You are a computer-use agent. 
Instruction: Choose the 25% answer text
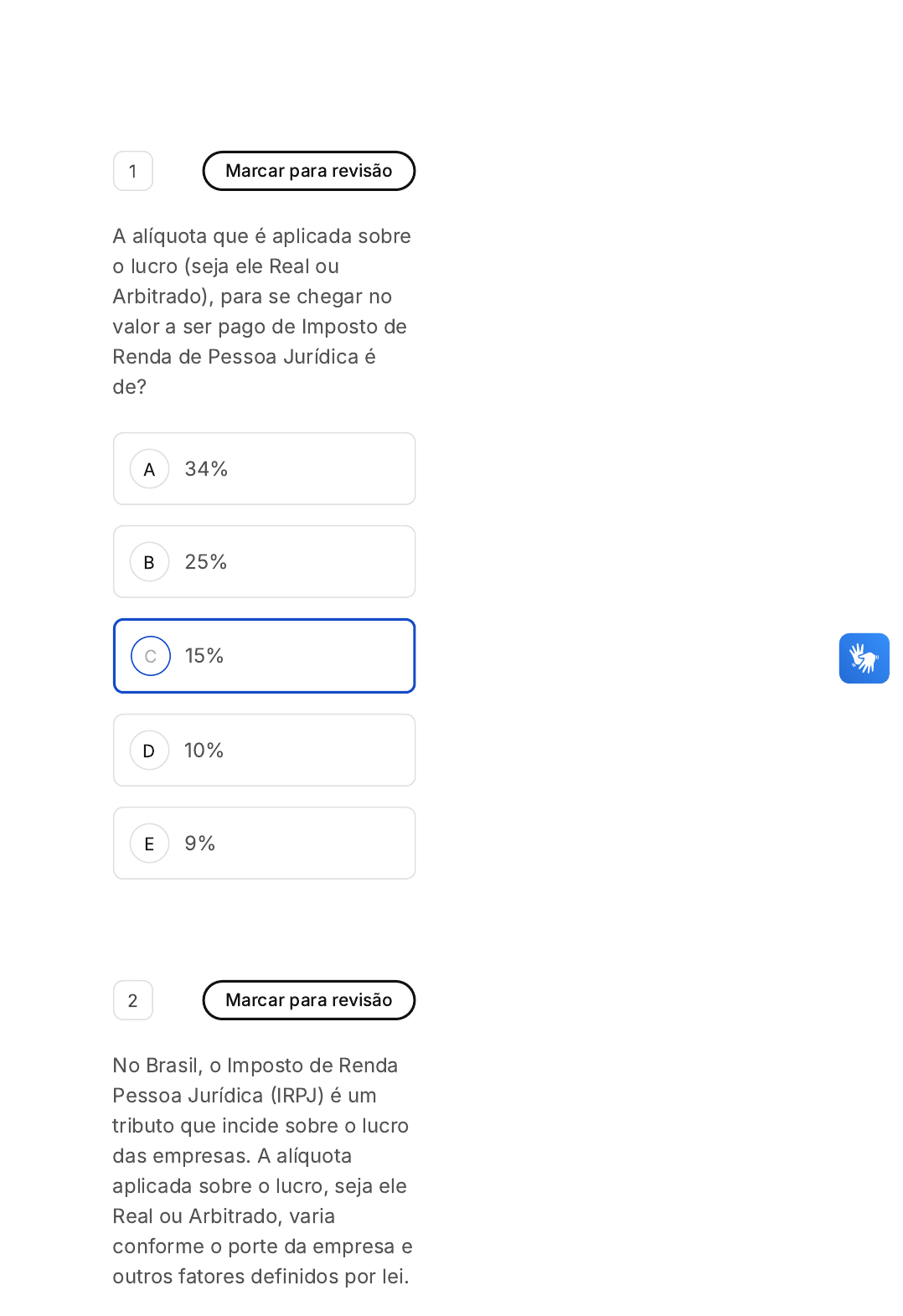point(206,562)
